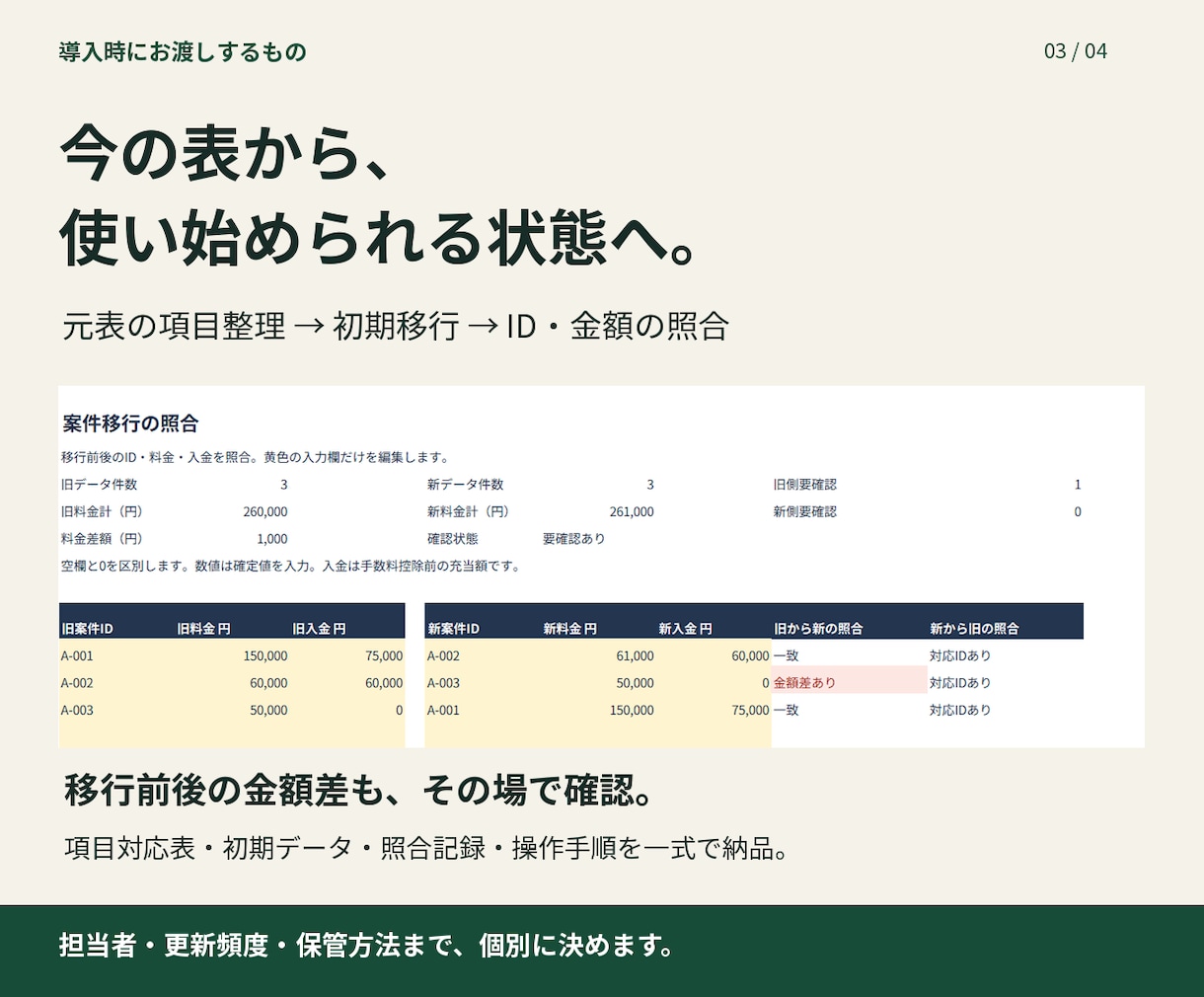Click the 旧料金 円 column header

[x=204, y=629]
